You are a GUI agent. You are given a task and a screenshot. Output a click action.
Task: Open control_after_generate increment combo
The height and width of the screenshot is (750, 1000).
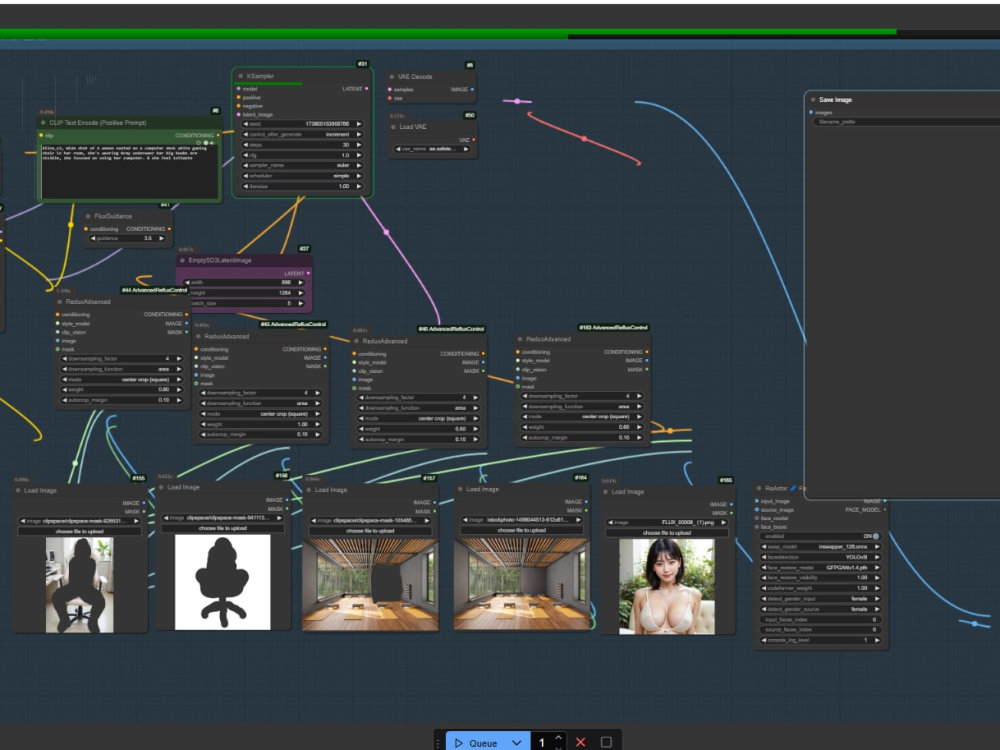pos(302,135)
